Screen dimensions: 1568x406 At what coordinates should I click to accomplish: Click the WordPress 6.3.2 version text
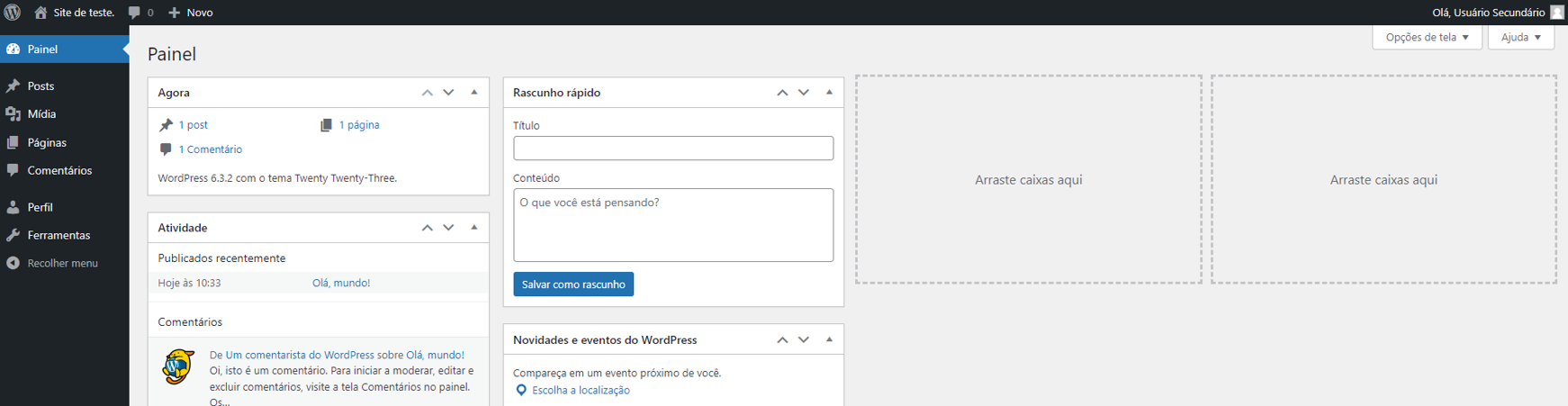click(277, 178)
